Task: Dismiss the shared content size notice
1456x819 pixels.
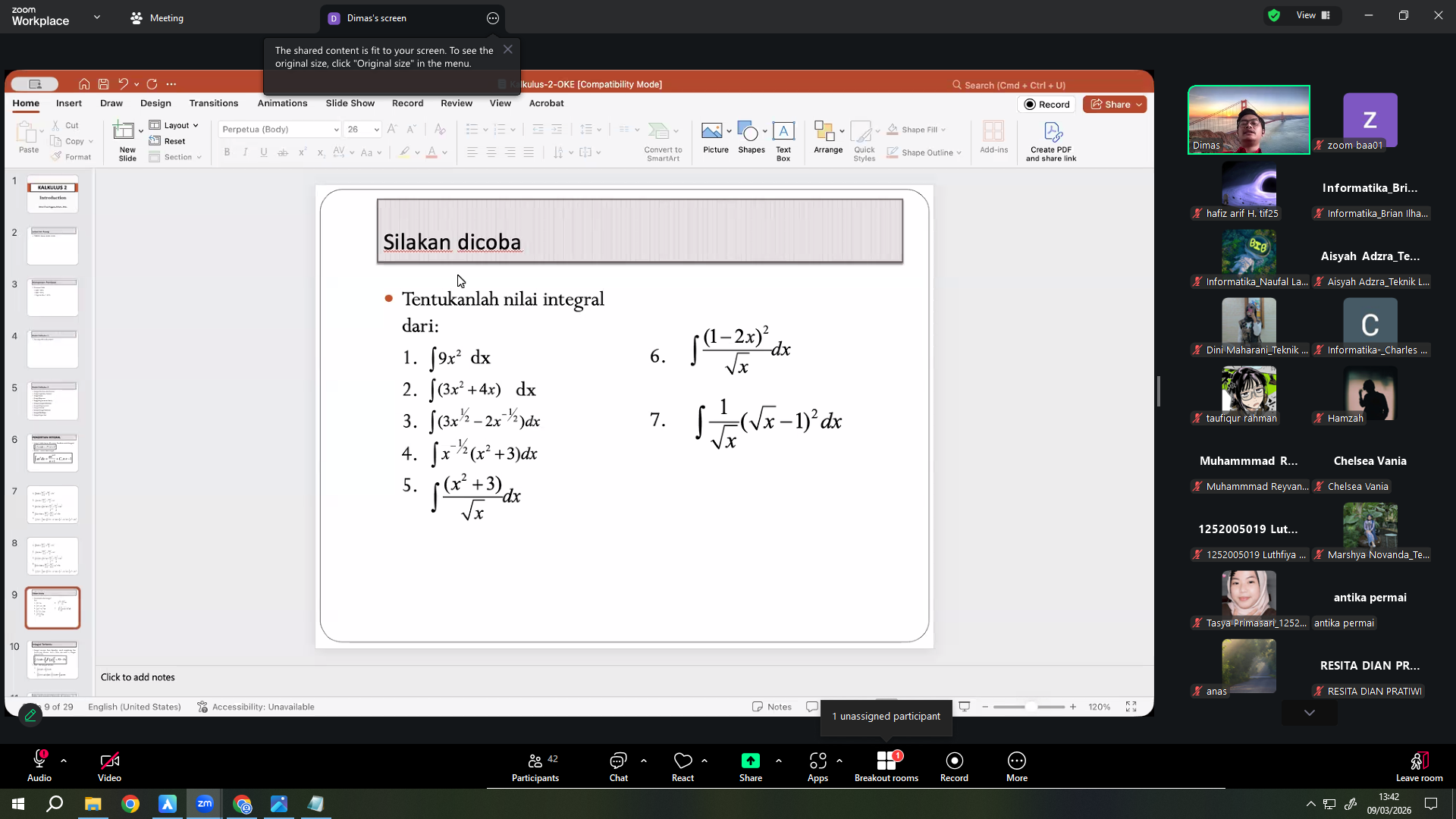Action: pos(508,49)
